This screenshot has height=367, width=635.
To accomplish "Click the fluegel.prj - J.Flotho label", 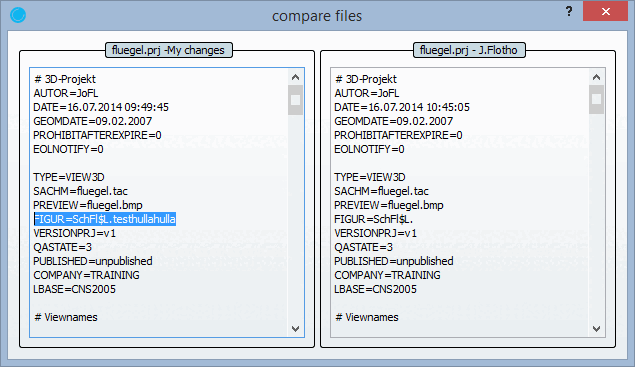I will pyautogui.click(x=469, y=50).
